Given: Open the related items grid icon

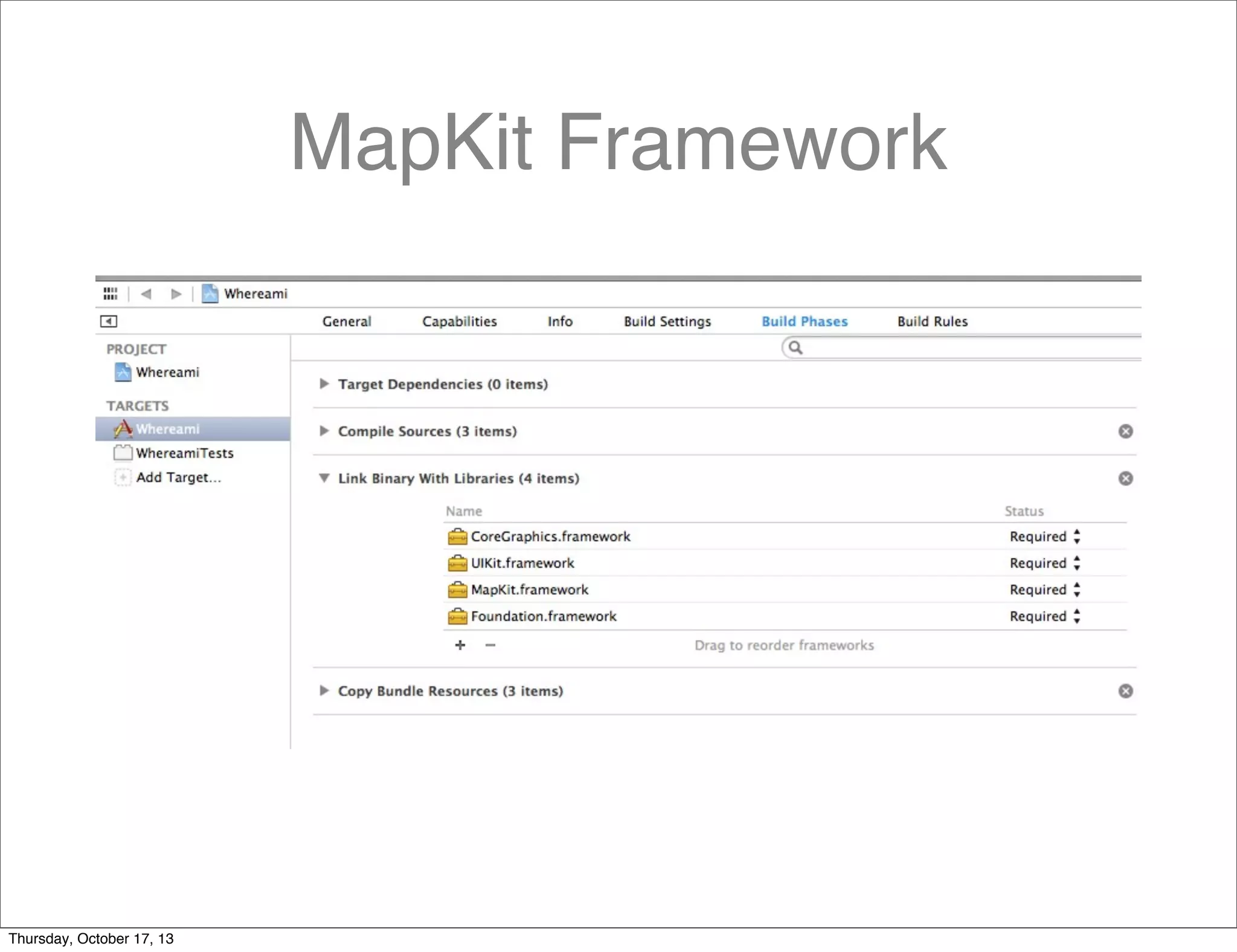Looking at the screenshot, I should (111, 294).
